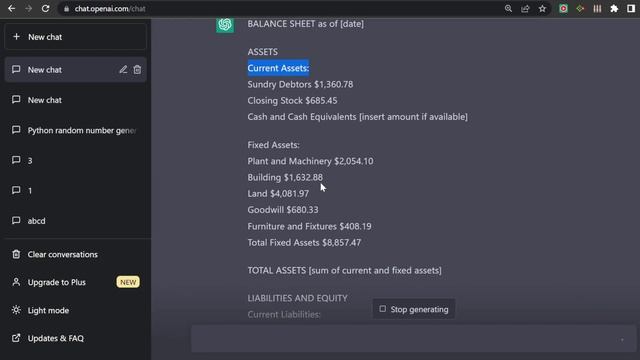
Task: Click the browser forward arrow
Action: pos(28,9)
